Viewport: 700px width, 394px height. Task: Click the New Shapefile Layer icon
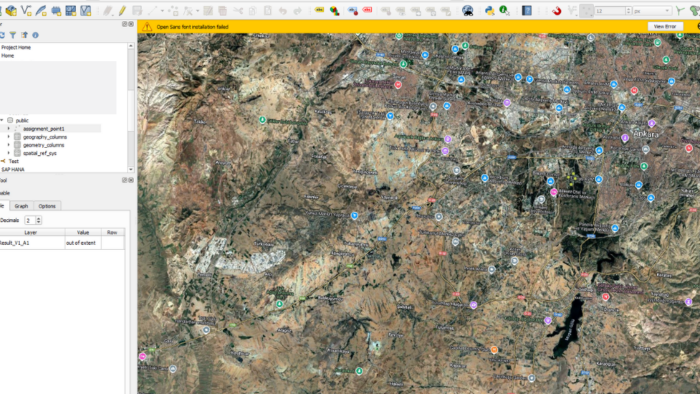point(26,10)
